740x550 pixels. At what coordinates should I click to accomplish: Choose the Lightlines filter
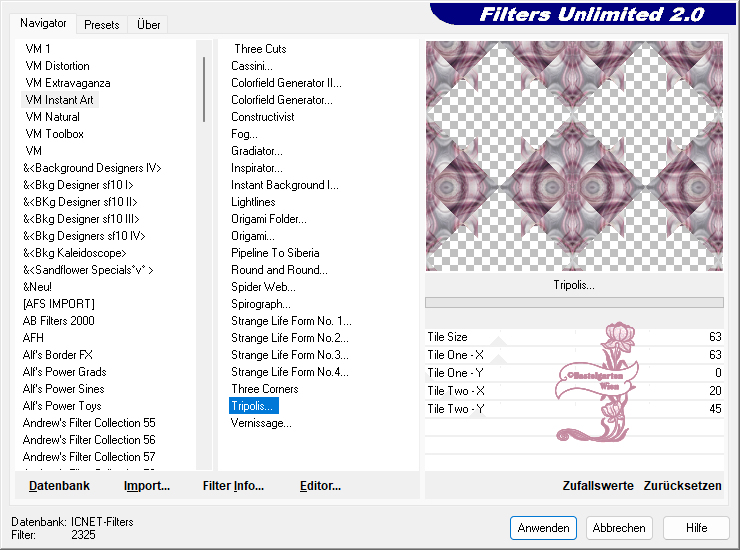pos(253,202)
